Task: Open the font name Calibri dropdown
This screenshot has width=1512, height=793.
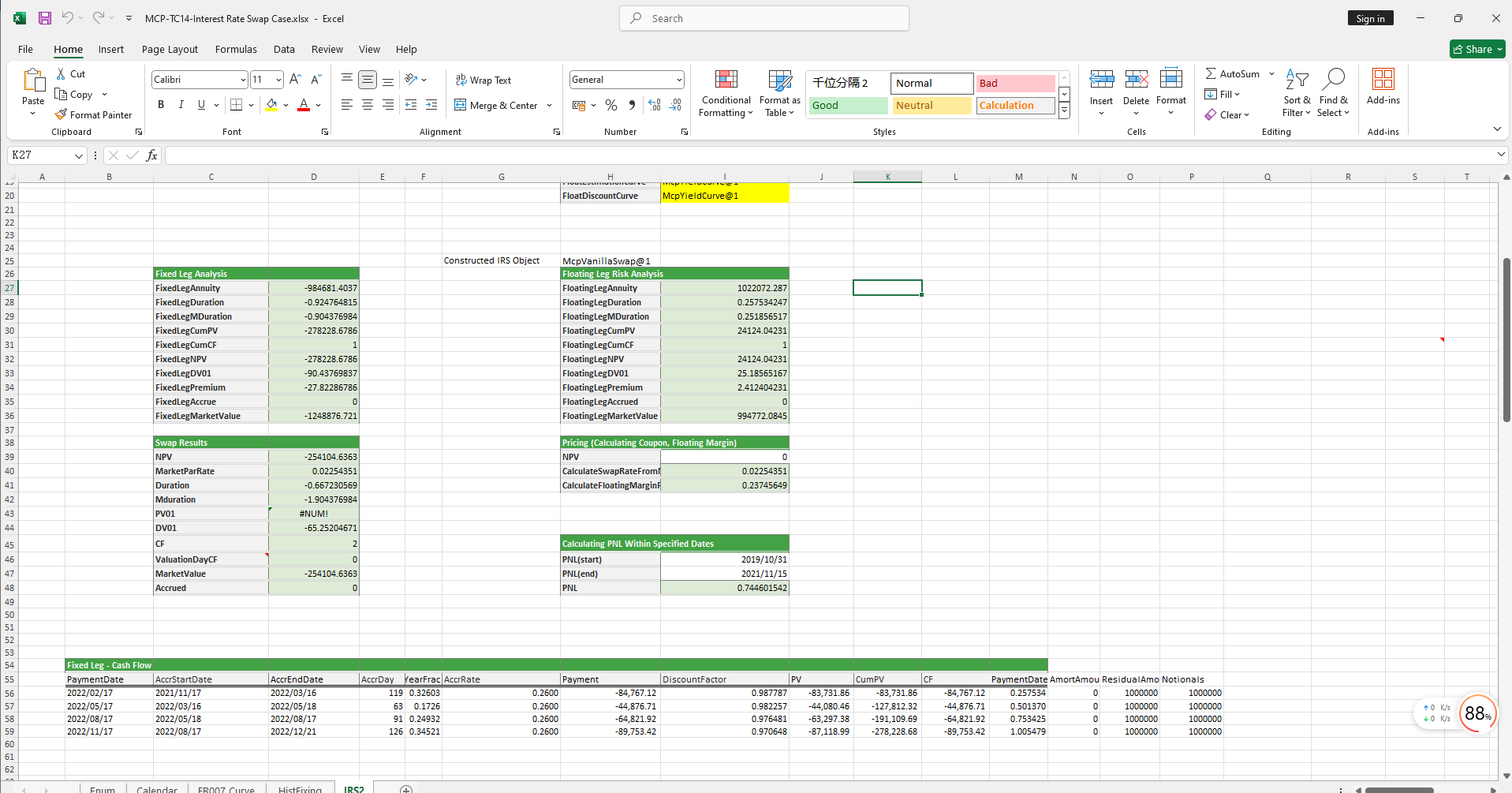Action: pos(242,80)
